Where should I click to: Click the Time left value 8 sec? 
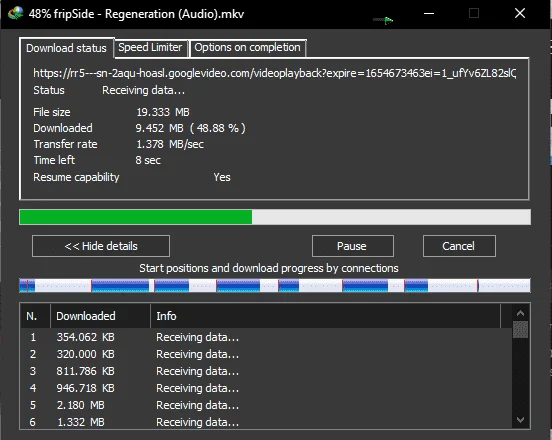(x=148, y=161)
